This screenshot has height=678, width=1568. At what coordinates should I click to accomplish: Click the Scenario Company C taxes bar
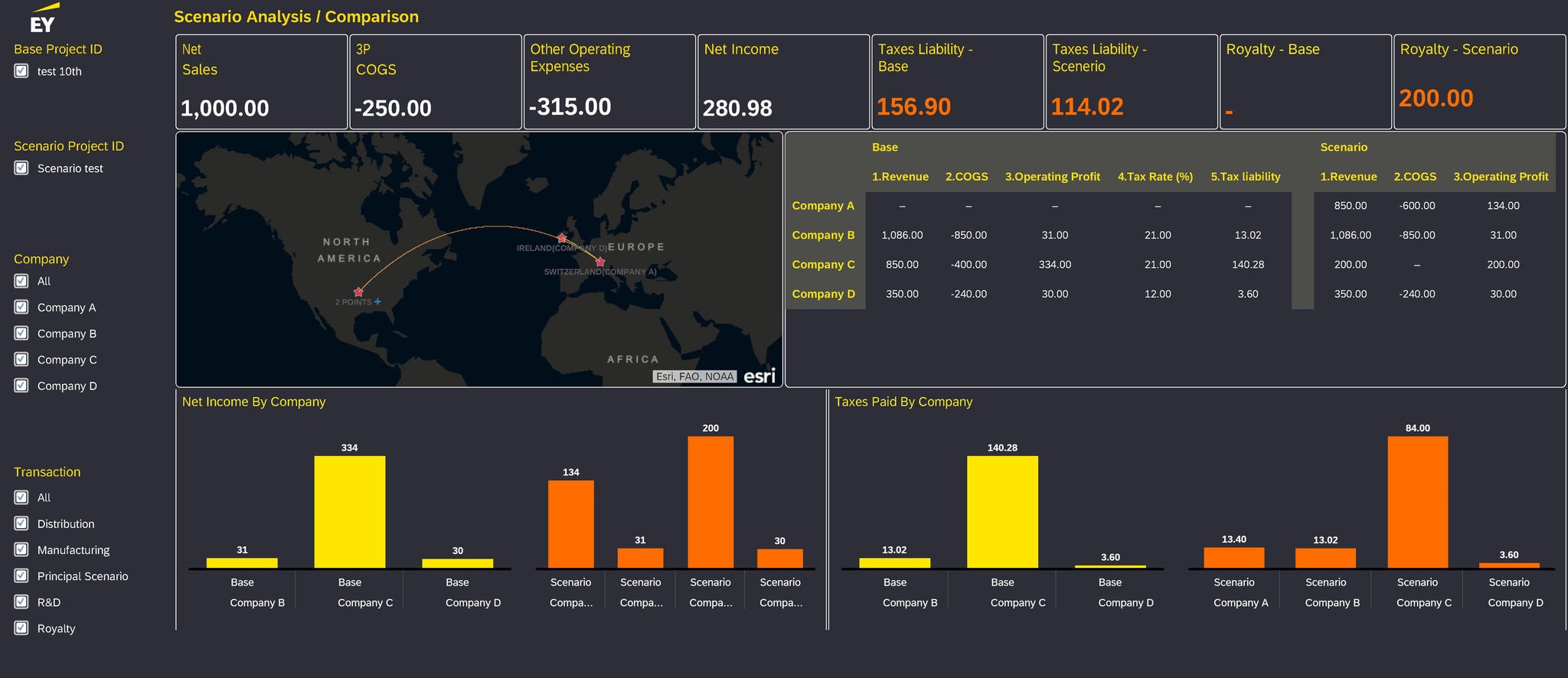click(x=1417, y=501)
